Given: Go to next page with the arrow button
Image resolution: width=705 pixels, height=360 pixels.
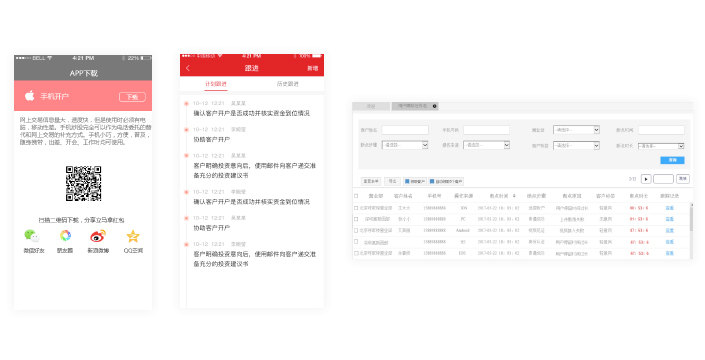Looking at the screenshot, I should pos(646,179).
